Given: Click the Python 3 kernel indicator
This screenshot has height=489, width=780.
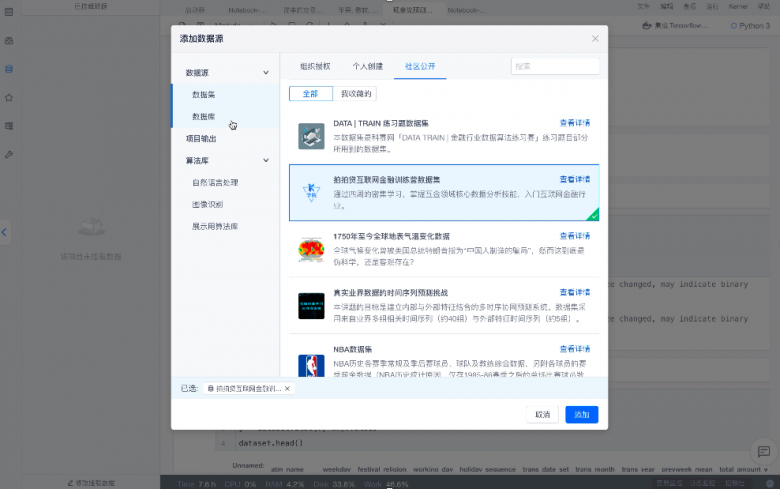Looking at the screenshot, I should tap(750, 26).
